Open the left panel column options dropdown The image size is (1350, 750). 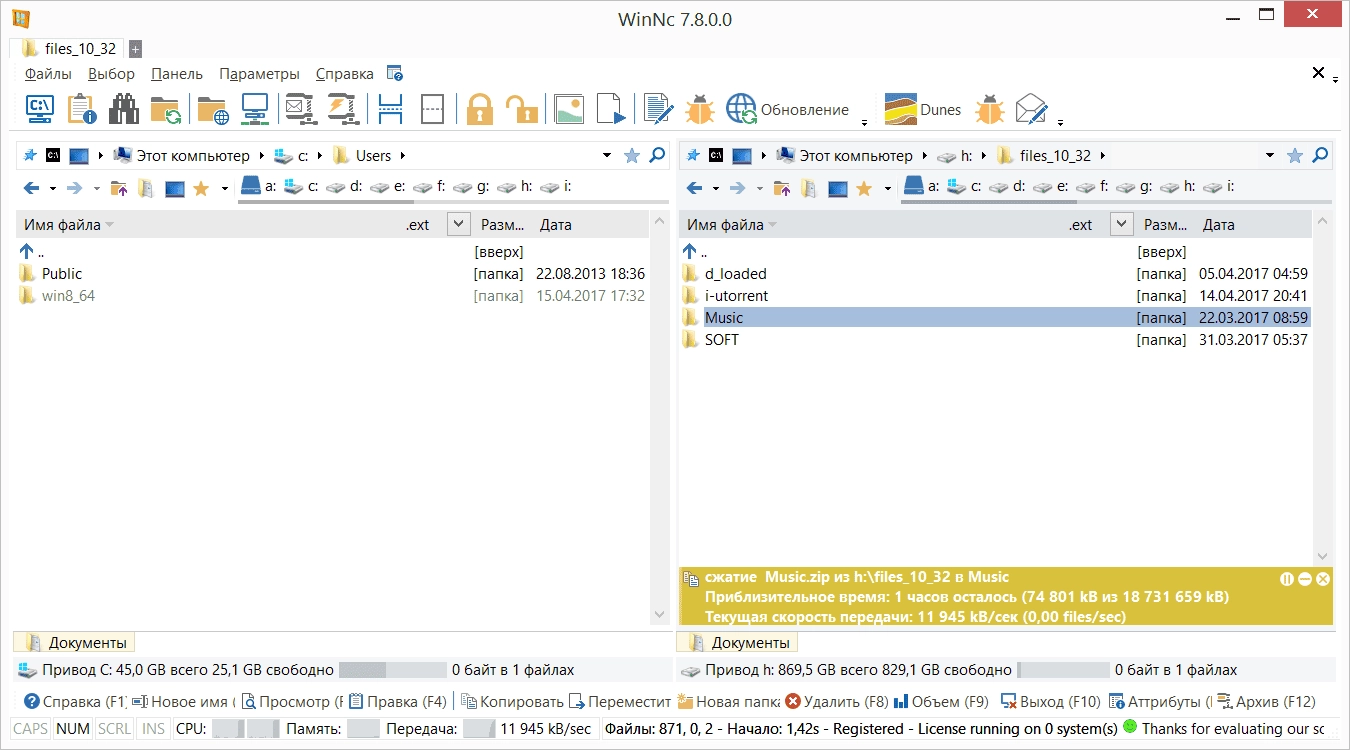click(458, 224)
